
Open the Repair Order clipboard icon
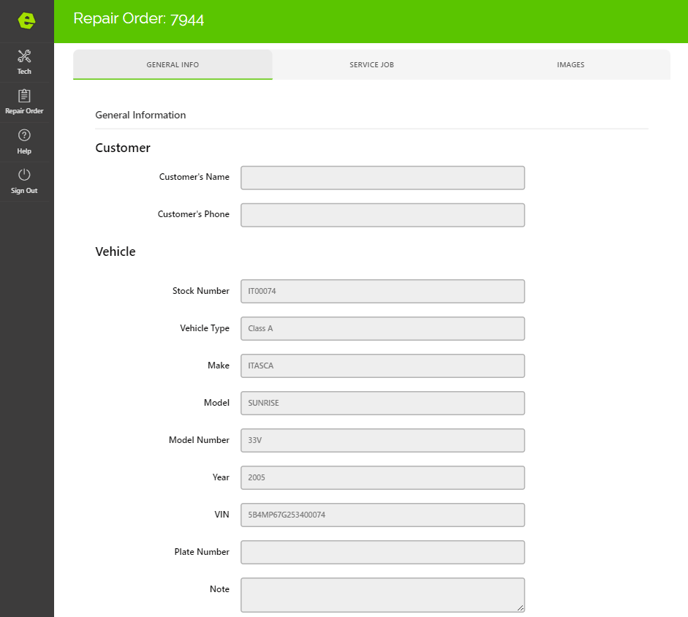coord(24,95)
